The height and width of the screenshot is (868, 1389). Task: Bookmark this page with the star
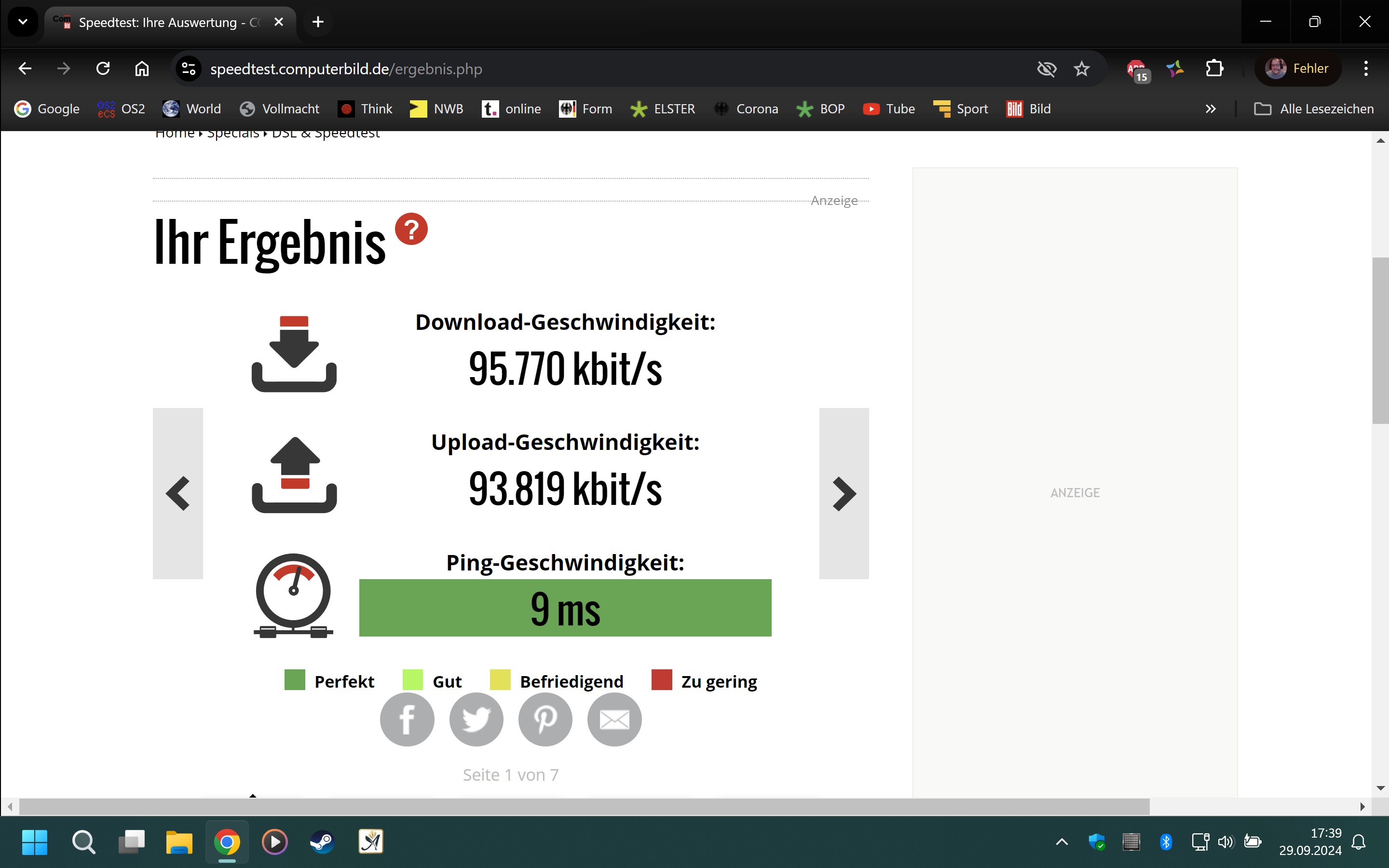click(1081, 69)
